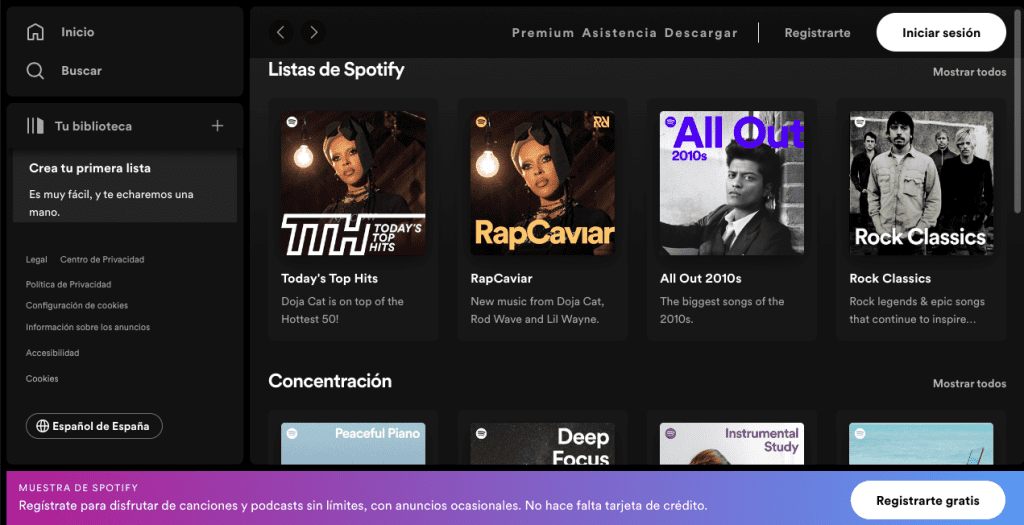Click the Tu biblioteca library icon
The height and width of the screenshot is (525, 1024).
point(36,126)
